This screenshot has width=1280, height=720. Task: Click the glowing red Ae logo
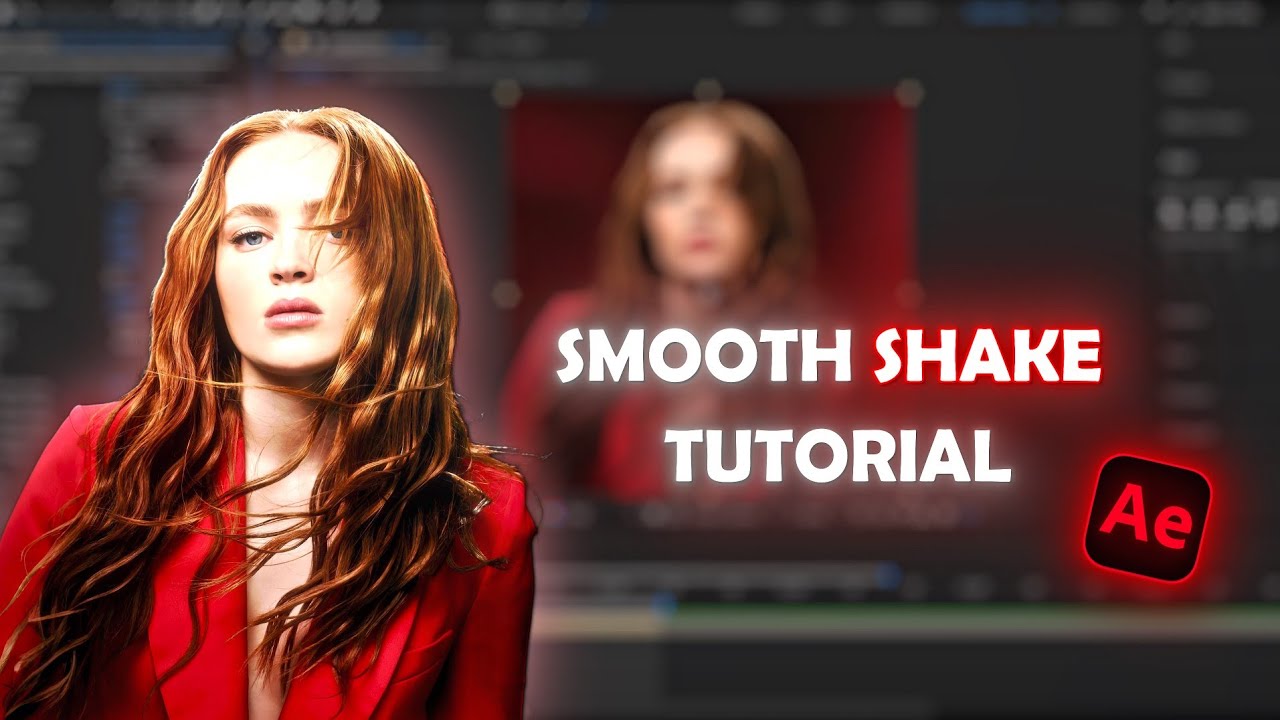tap(1147, 518)
